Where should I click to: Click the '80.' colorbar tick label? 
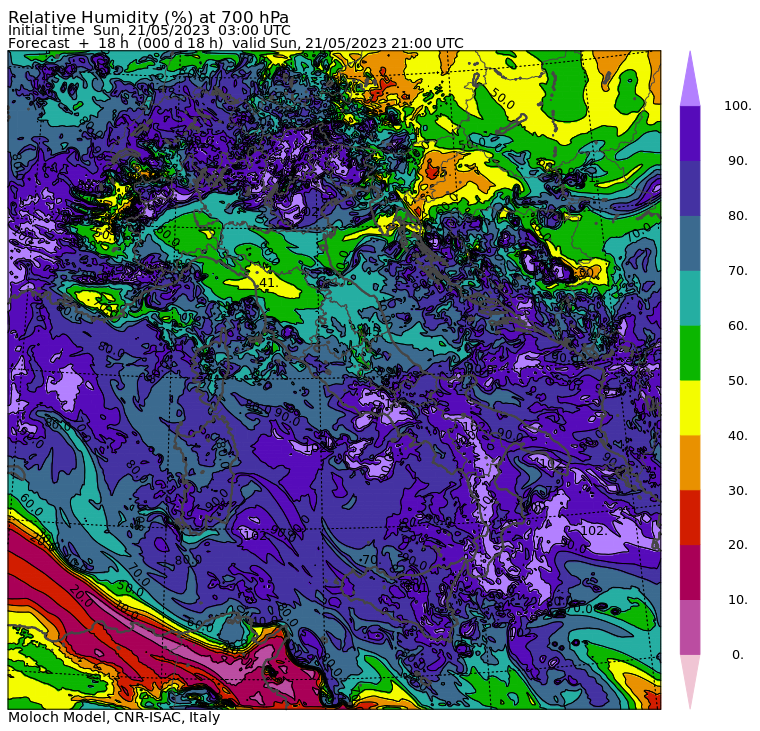click(x=737, y=215)
